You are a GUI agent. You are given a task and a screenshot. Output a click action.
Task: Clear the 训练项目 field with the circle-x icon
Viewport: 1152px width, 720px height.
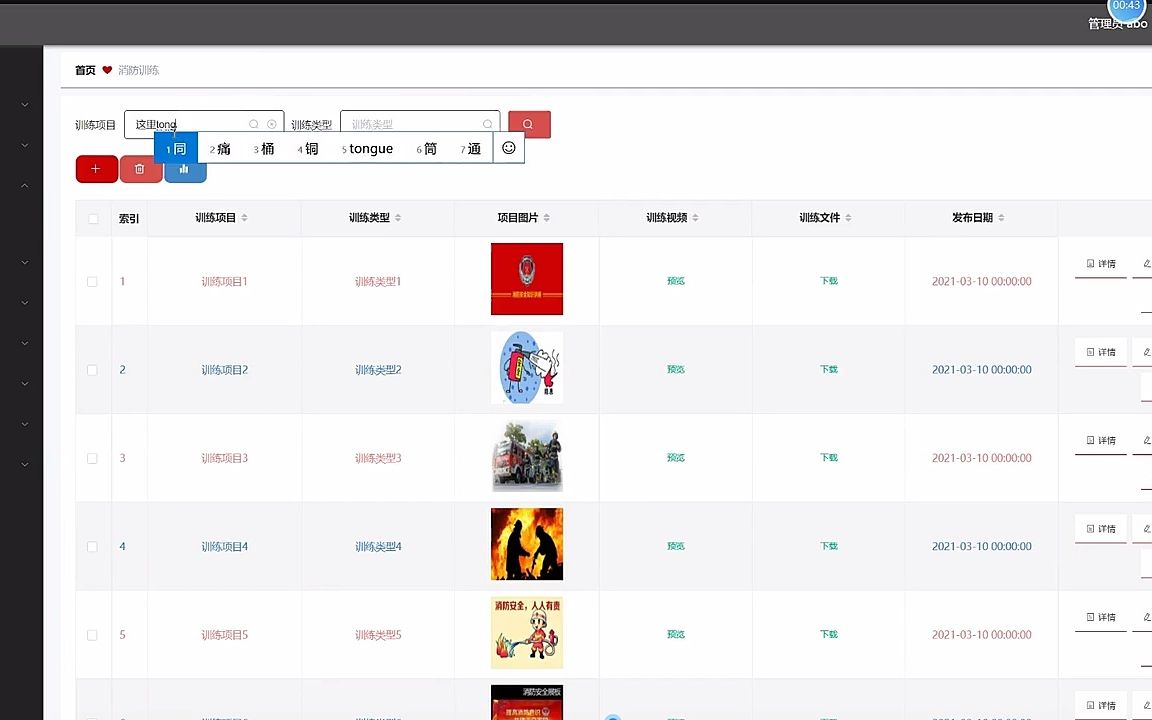pyautogui.click(x=271, y=123)
